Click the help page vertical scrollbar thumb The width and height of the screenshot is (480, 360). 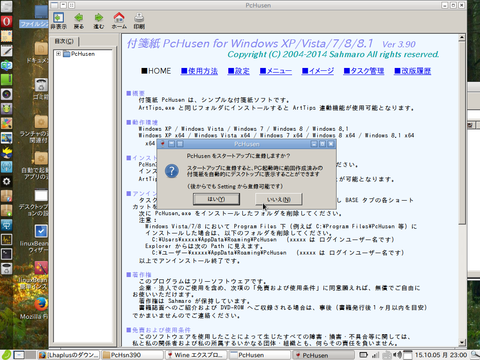[x=462, y=133]
